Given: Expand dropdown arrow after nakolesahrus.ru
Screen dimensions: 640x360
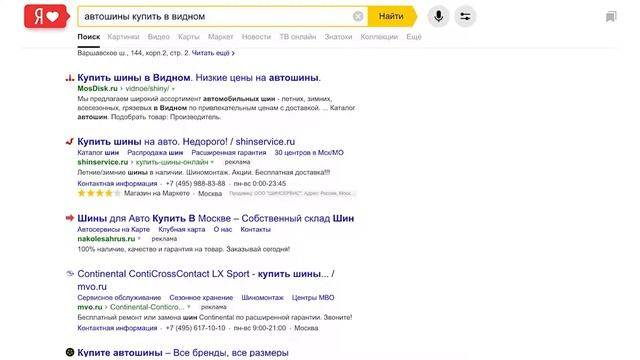Looking at the screenshot, I should (x=139, y=239).
